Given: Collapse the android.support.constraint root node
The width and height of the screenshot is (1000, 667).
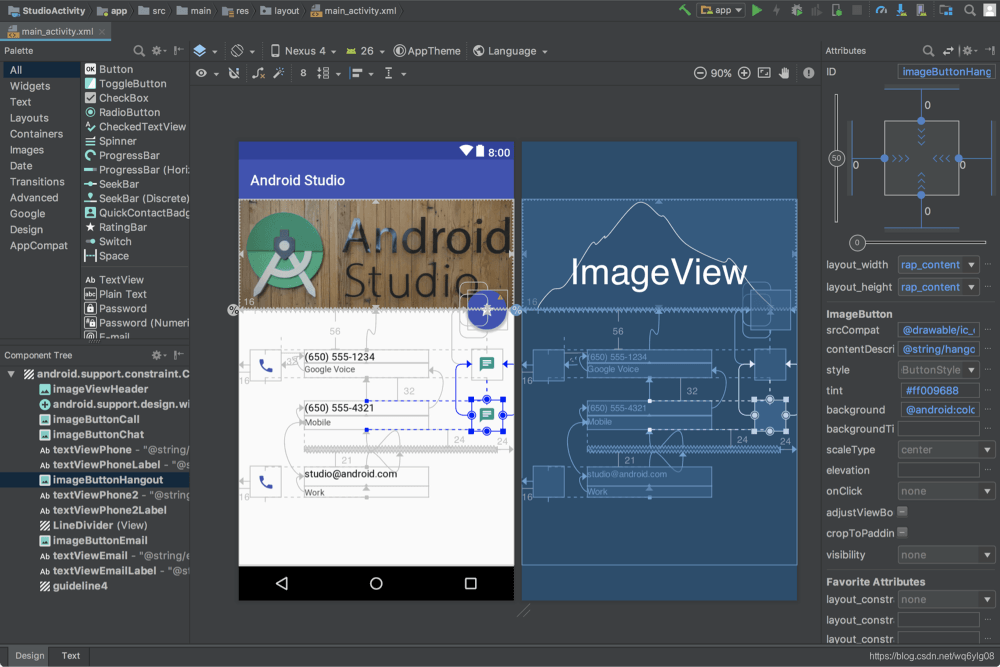Looking at the screenshot, I should pos(11,374).
